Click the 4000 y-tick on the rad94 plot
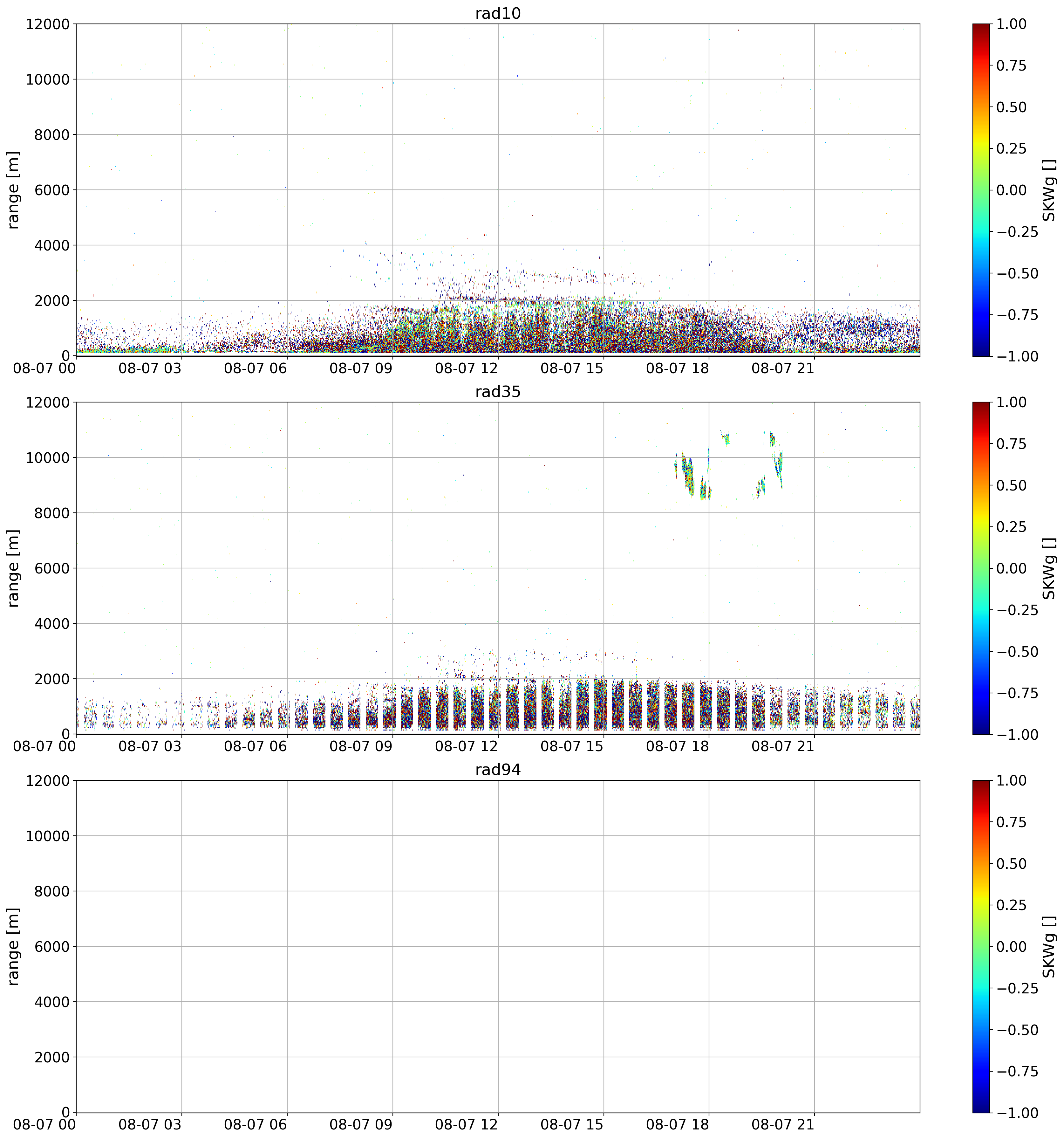This screenshot has height=1139, width=1064. coord(51,1002)
